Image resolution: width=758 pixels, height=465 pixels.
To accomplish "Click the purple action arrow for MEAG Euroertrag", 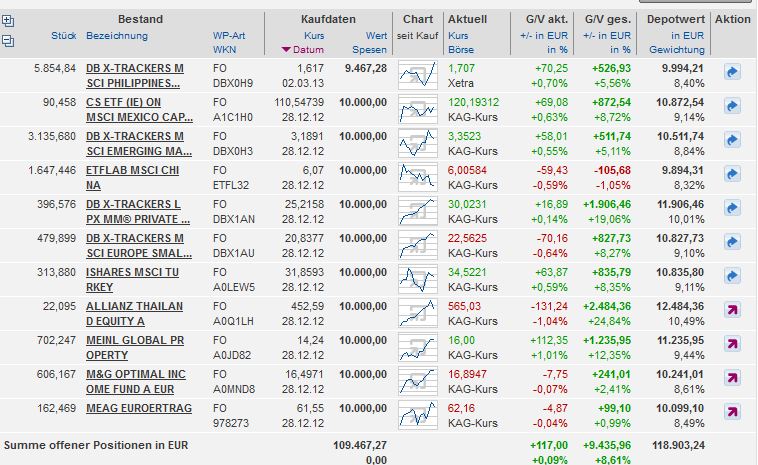I will [731, 412].
